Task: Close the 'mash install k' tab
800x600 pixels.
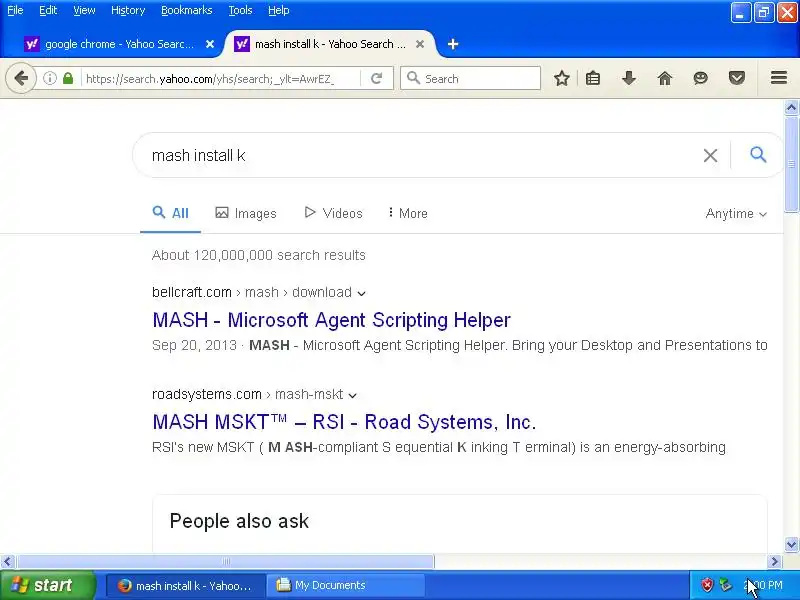Action: (420, 44)
